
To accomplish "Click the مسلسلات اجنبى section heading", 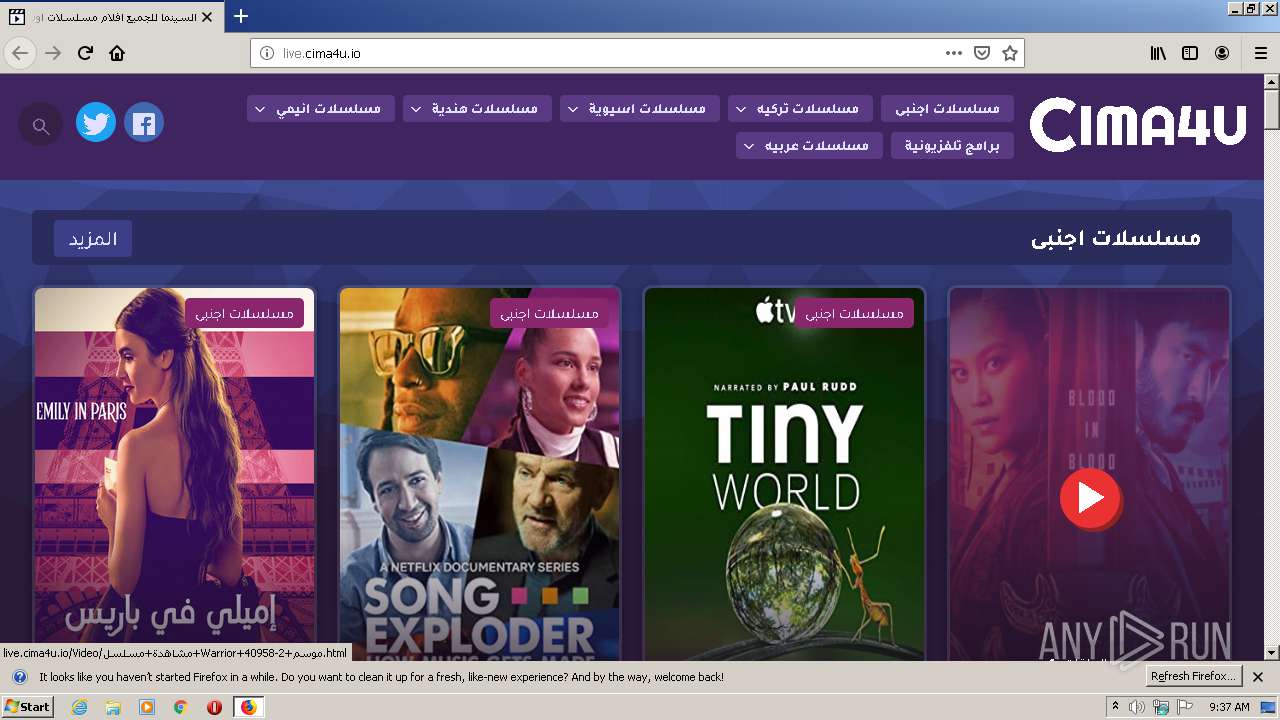I will [1116, 238].
